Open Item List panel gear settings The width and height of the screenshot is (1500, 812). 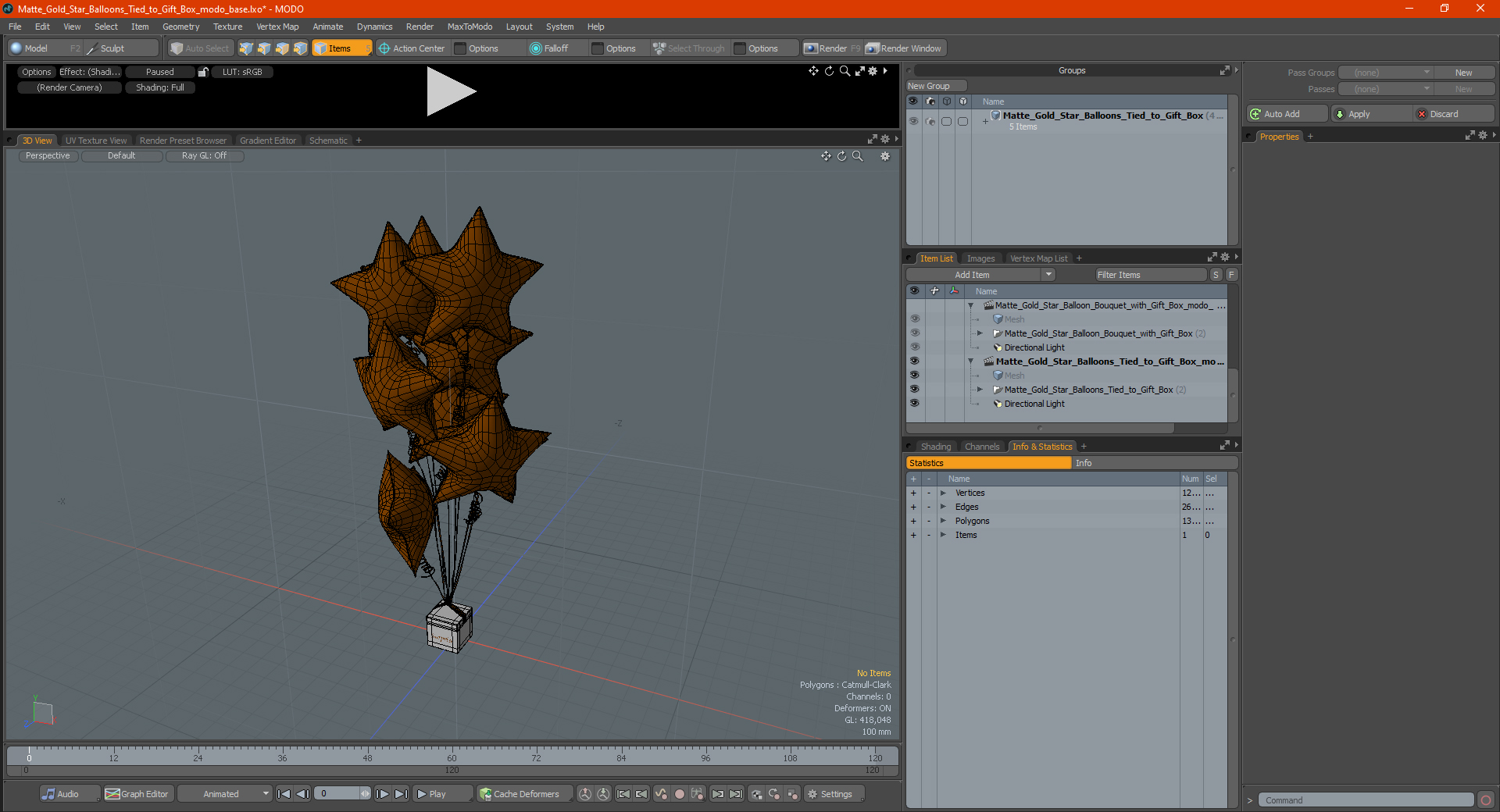coord(1225,257)
